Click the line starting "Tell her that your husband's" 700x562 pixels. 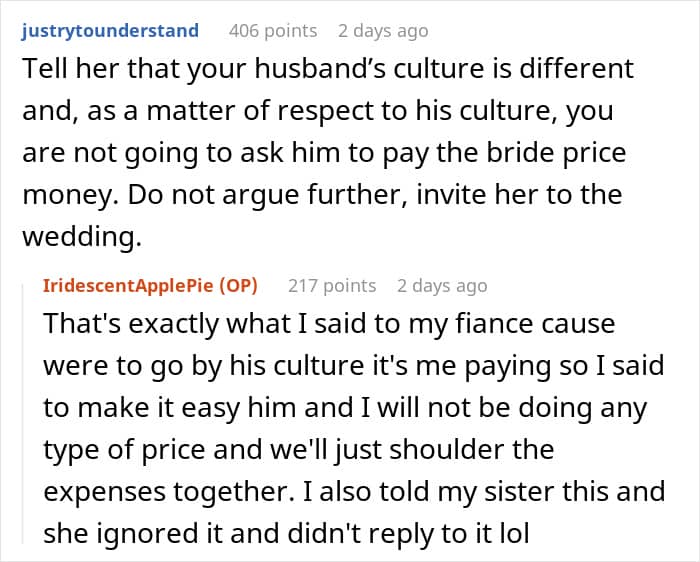pyautogui.click(x=326, y=70)
